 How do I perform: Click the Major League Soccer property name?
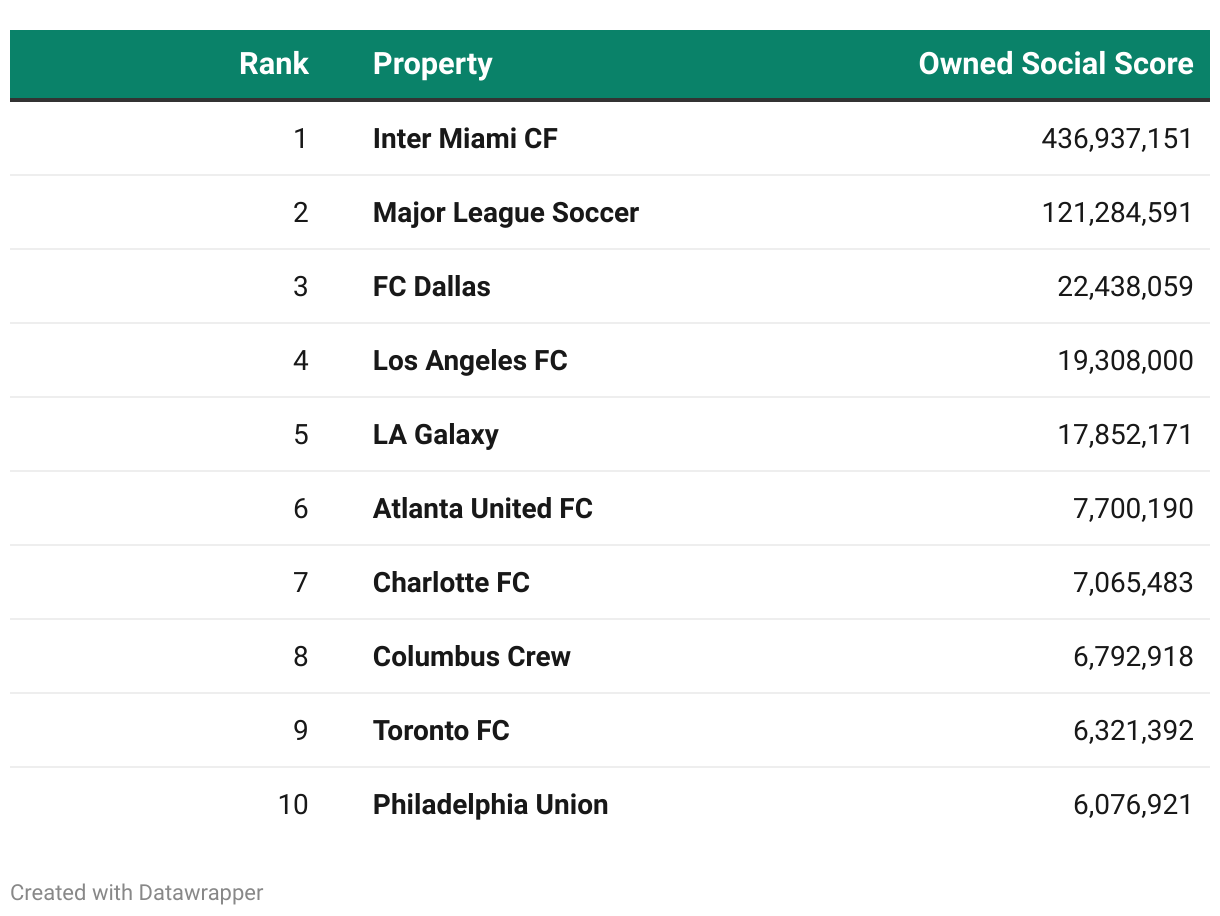point(505,212)
